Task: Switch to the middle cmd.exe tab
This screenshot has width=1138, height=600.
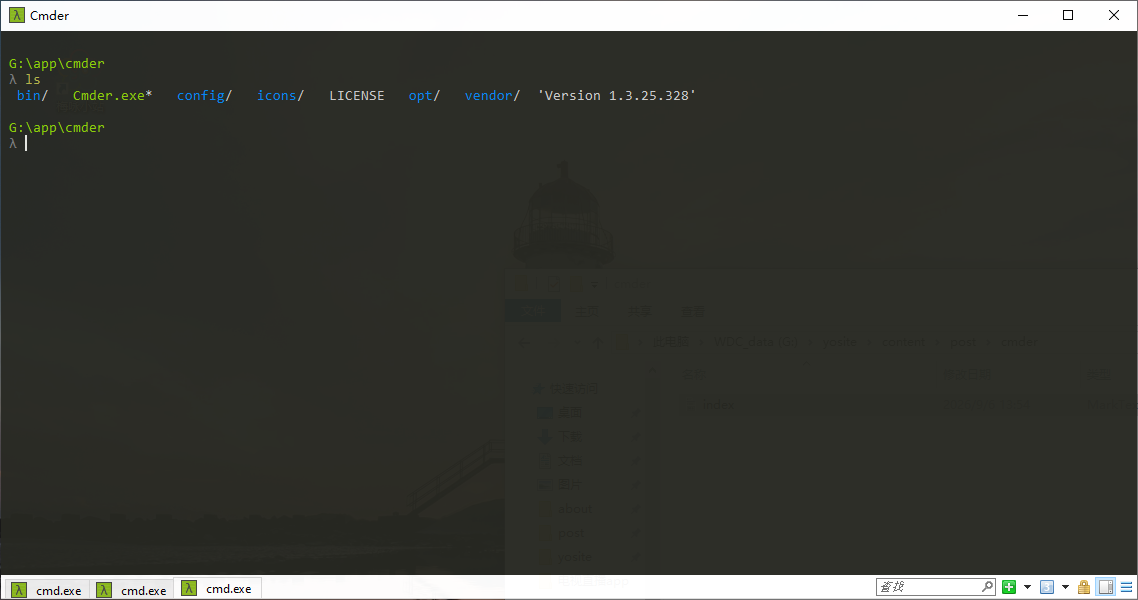Action: pyautogui.click(x=133, y=589)
